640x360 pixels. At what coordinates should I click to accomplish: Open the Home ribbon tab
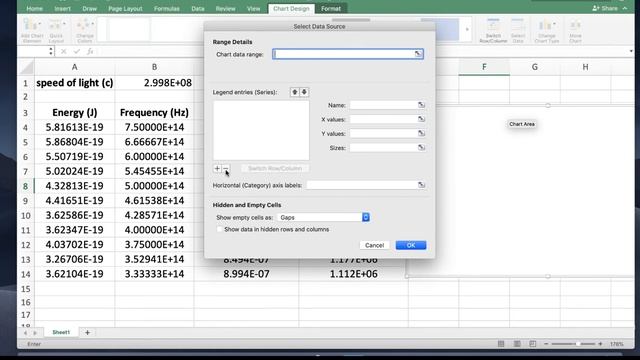pyautogui.click(x=34, y=9)
